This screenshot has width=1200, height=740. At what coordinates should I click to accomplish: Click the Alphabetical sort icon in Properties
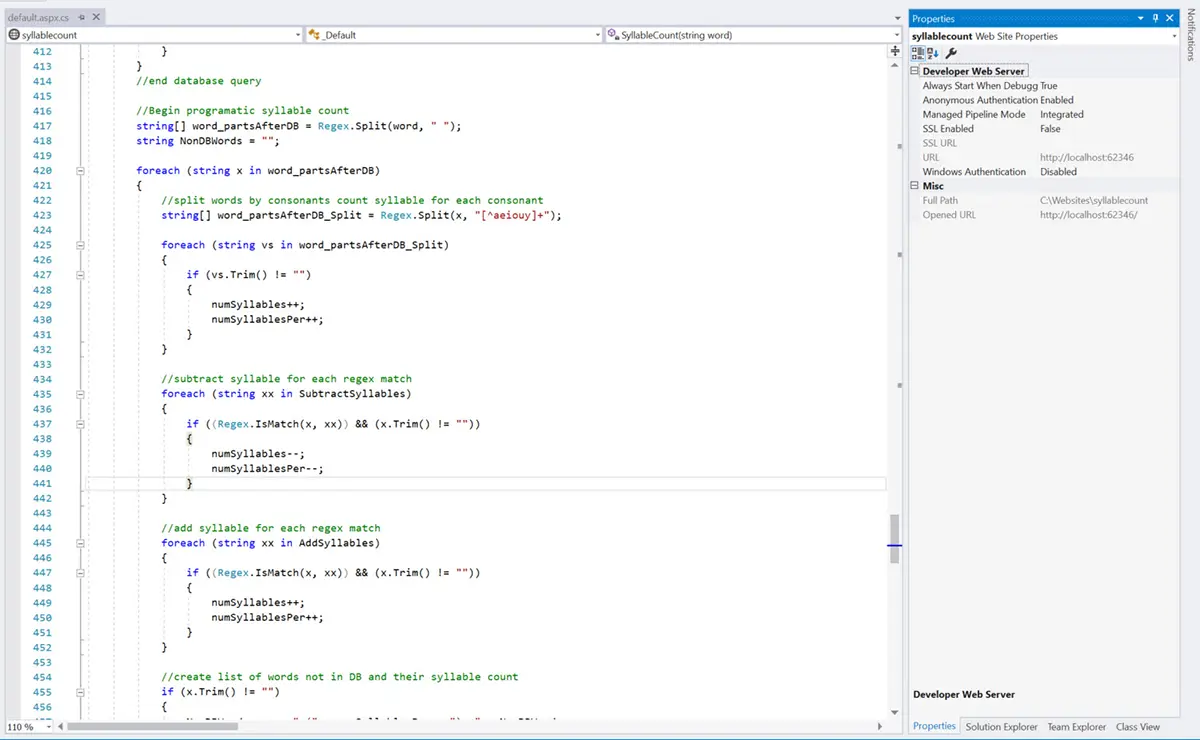coord(932,53)
